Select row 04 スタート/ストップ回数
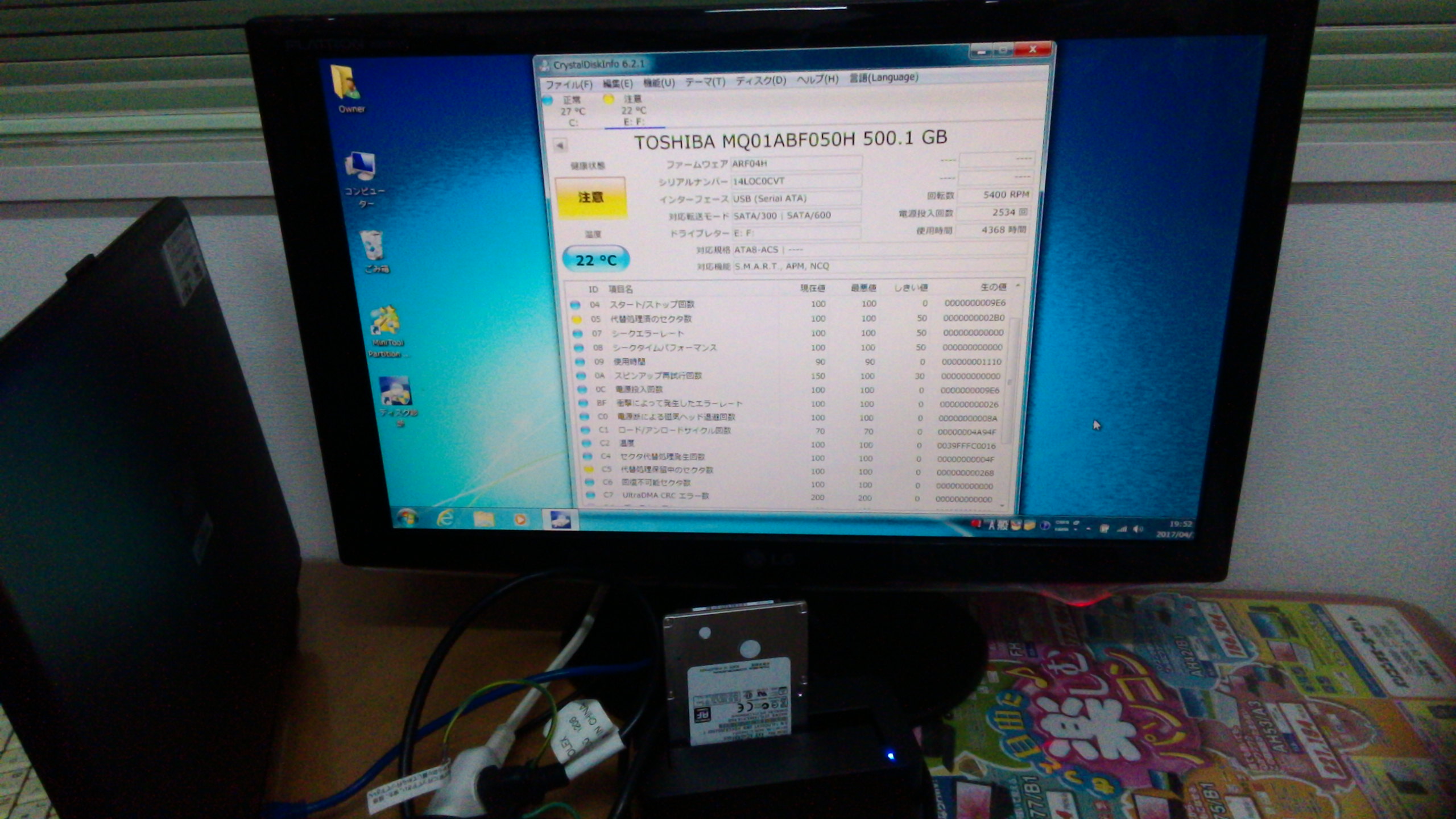The height and width of the screenshot is (819, 1456). (789, 304)
